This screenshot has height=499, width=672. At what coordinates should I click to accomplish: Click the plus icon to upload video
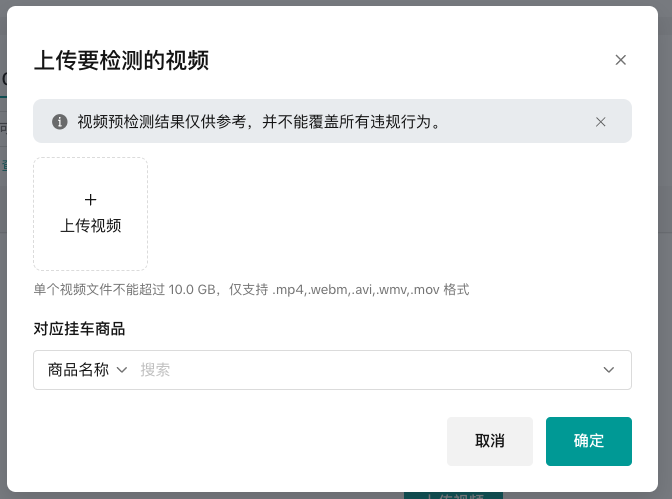[x=91, y=200]
